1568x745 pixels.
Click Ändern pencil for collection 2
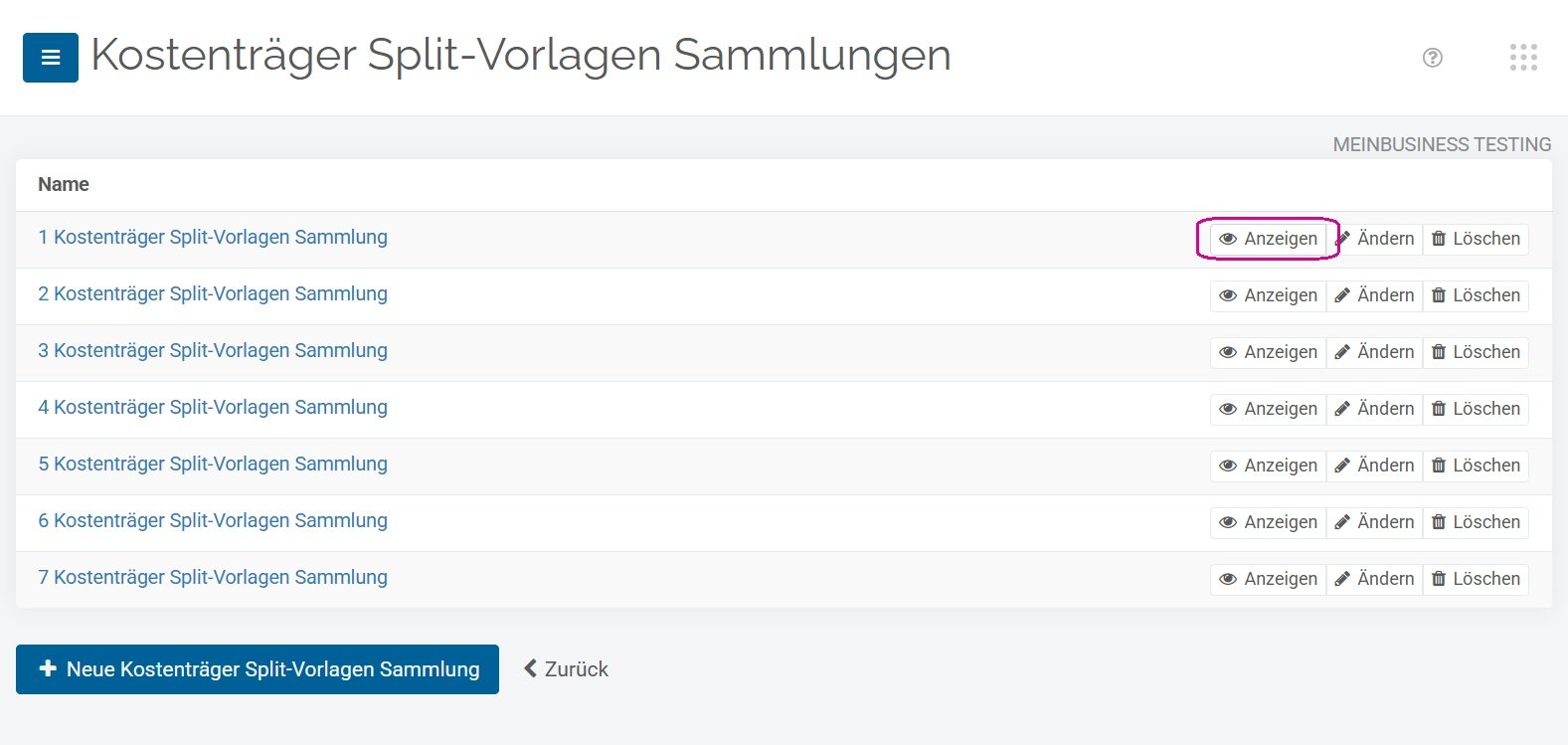pos(1374,295)
